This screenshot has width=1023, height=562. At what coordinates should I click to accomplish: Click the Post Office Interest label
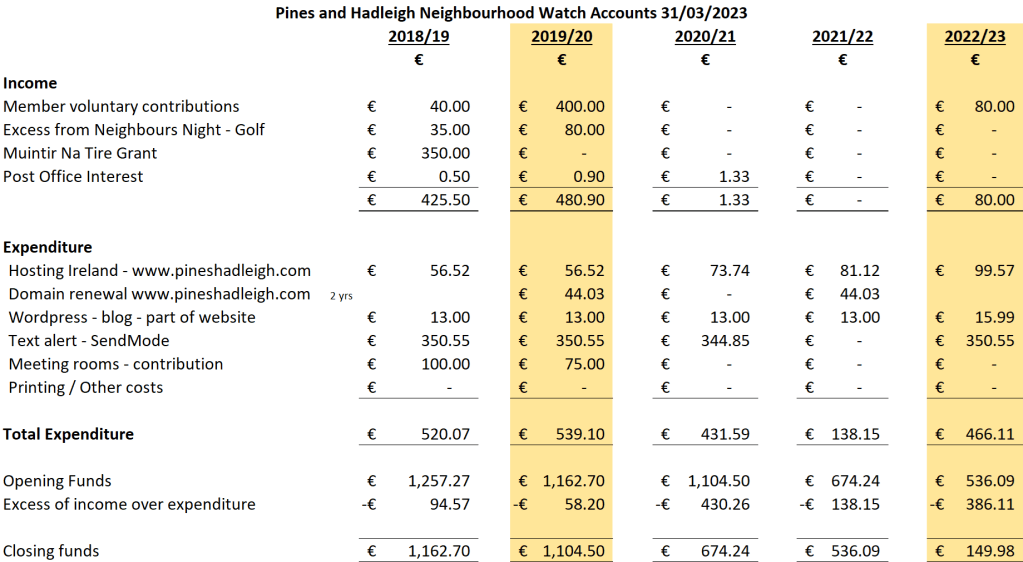[x=73, y=176]
